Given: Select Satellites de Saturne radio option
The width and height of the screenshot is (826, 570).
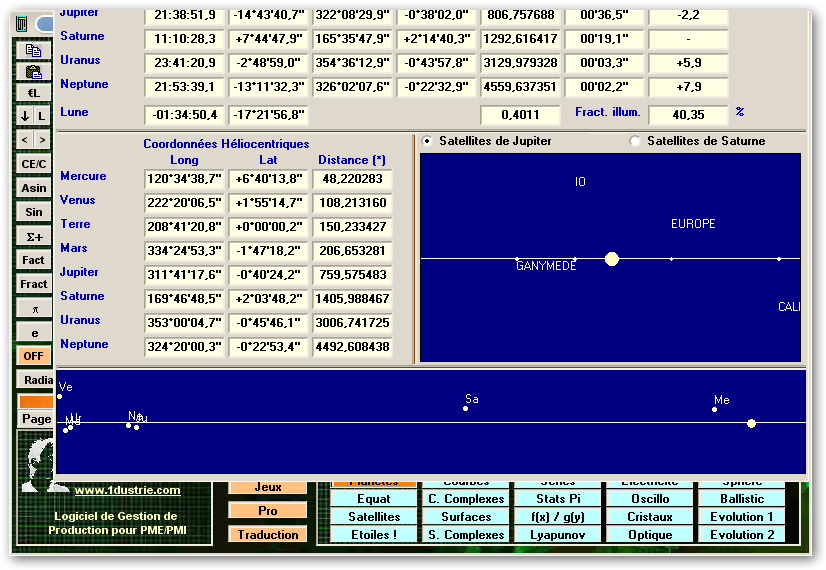Looking at the screenshot, I should [x=635, y=141].
